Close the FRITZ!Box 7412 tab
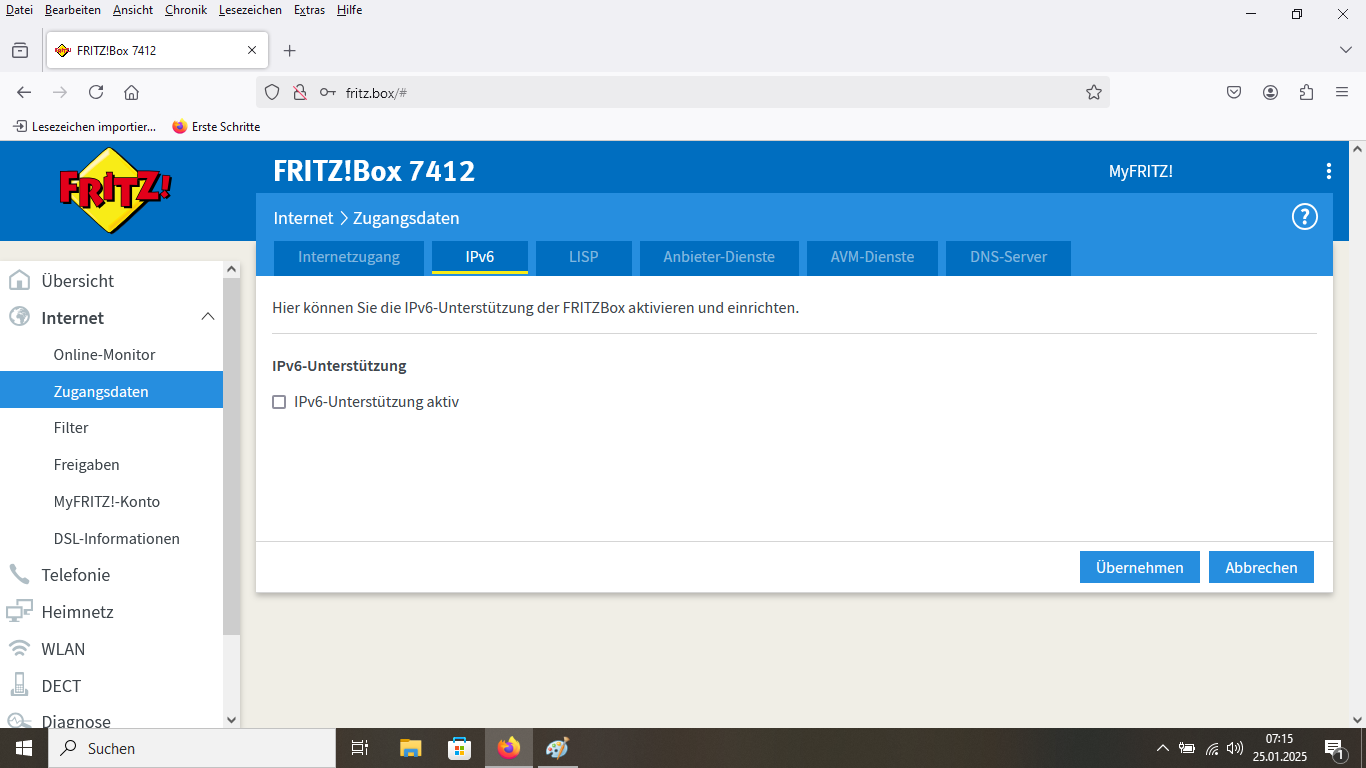The height and width of the screenshot is (768, 1366). click(252, 50)
